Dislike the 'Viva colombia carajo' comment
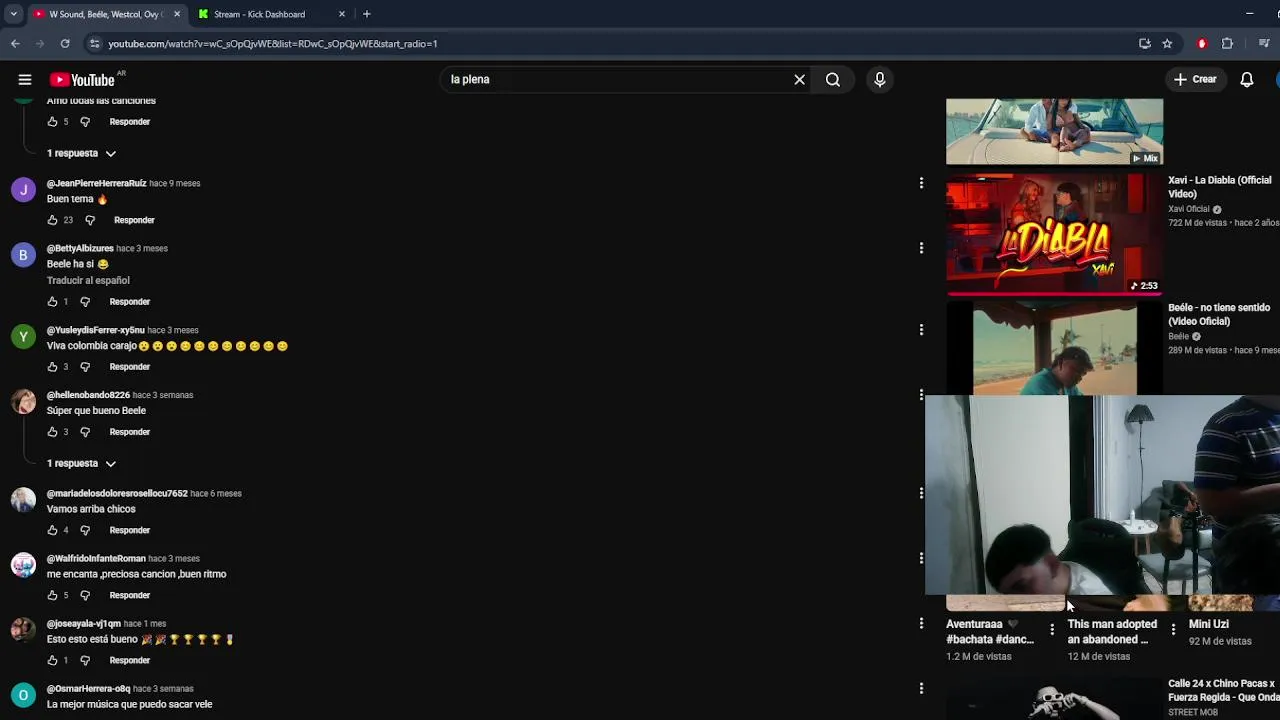 tap(85, 367)
